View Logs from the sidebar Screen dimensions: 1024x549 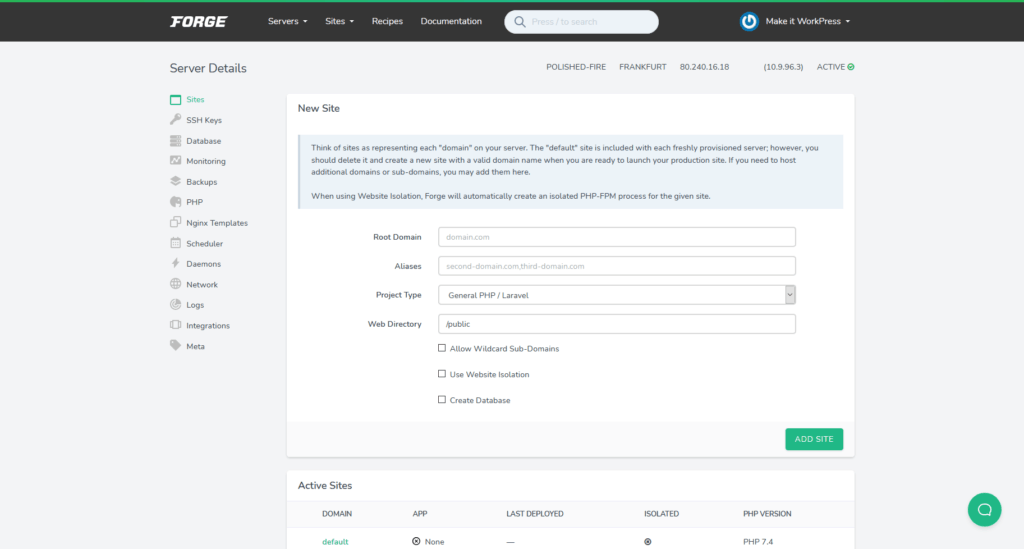[x=195, y=305]
